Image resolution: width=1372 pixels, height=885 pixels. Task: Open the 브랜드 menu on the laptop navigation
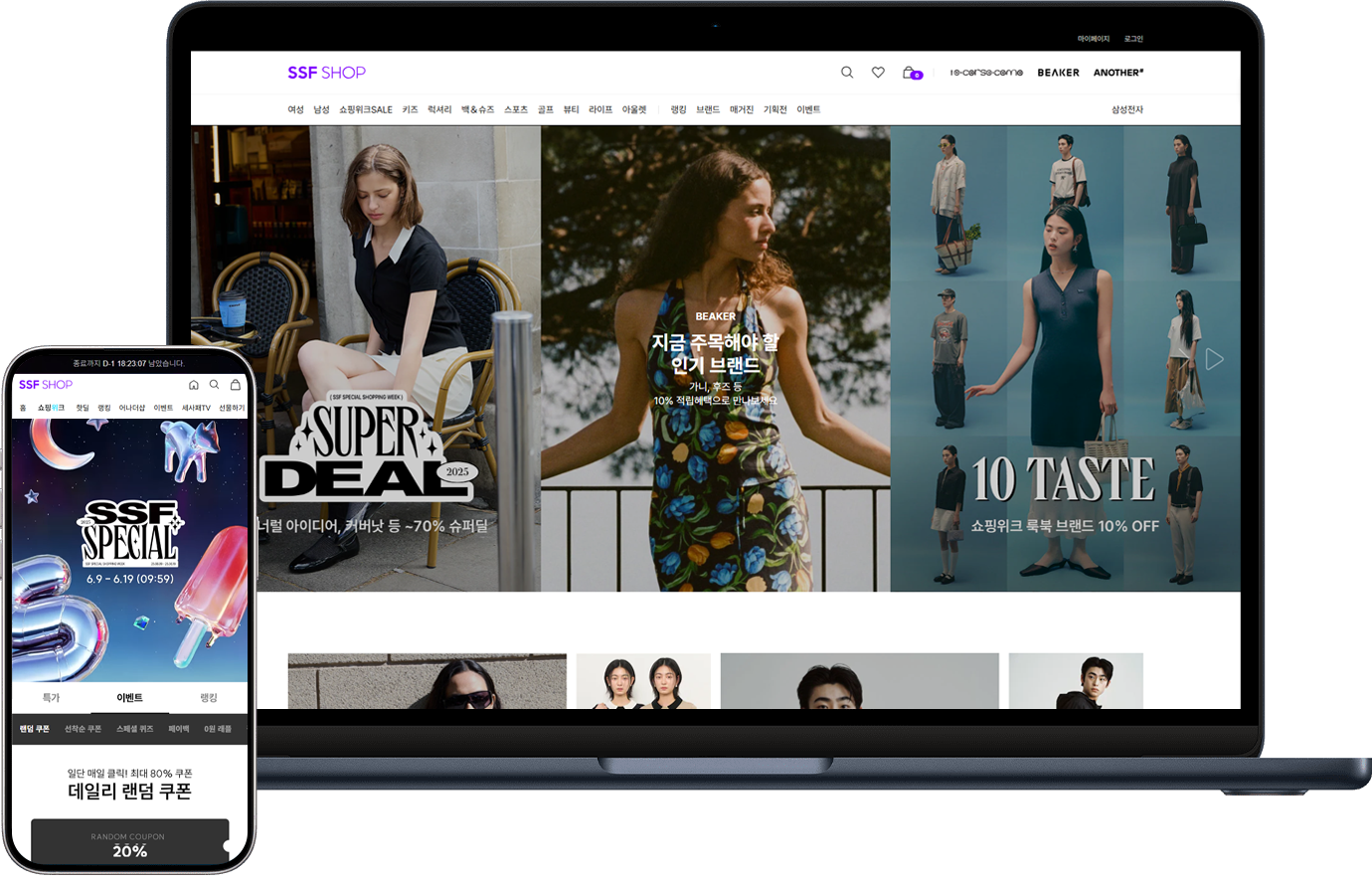point(708,109)
